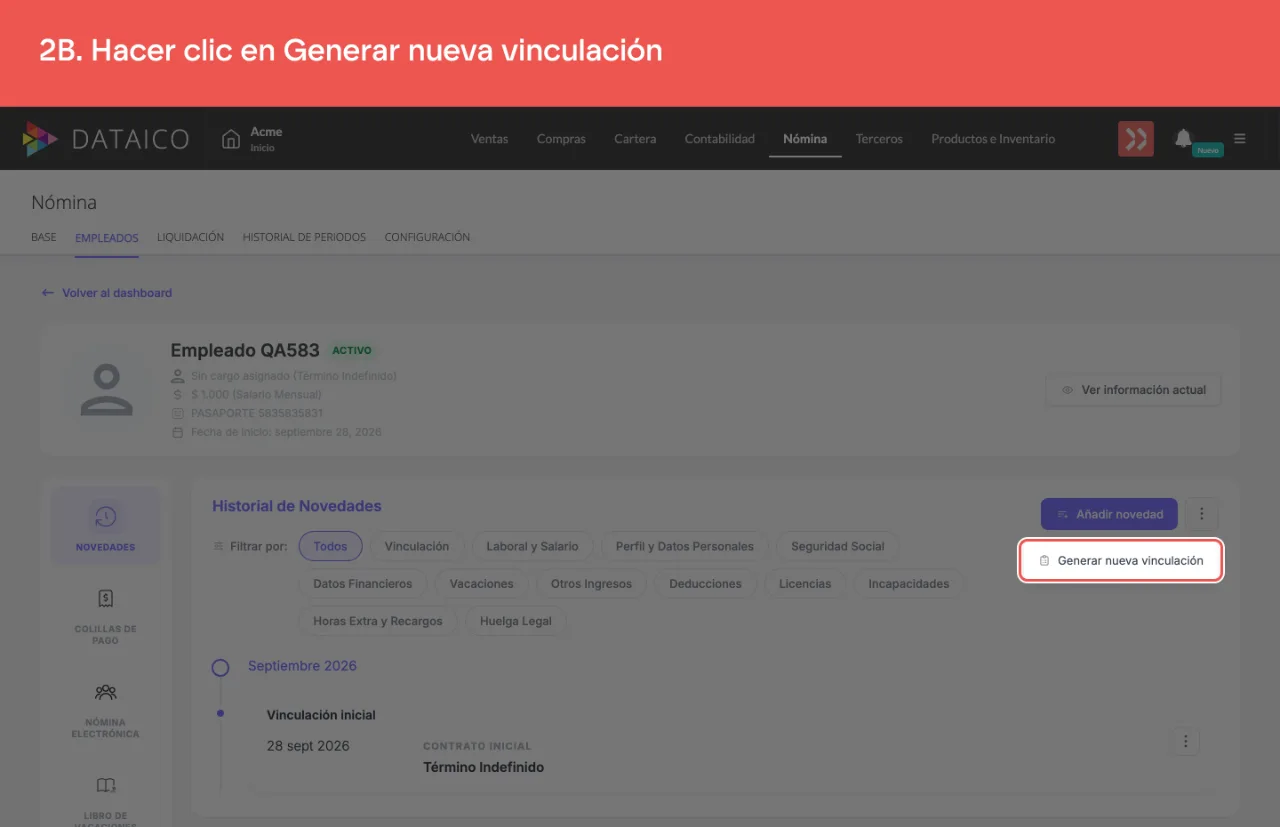Switch to the BASE tab
This screenshot has height=827, width=1280.
(x=44, y=237)
